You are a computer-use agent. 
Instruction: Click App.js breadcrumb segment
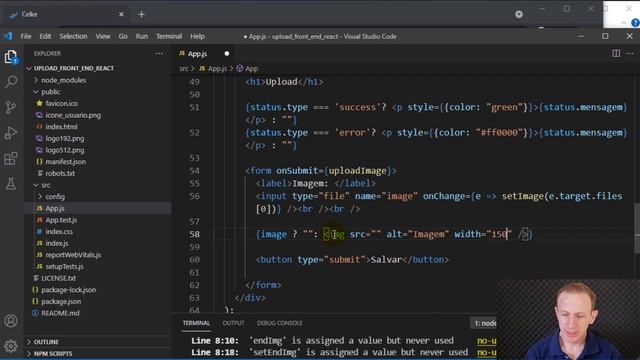(x=213, y=69)
